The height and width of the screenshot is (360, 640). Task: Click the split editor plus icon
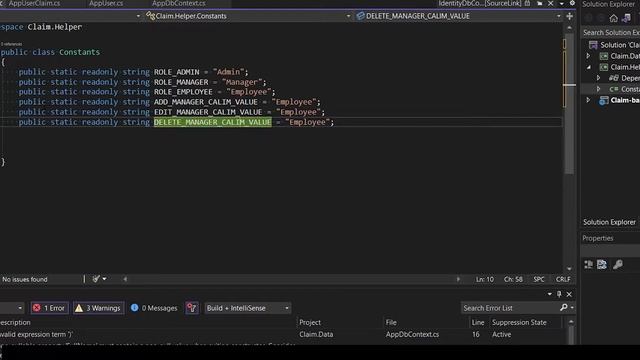[x=569, y=16]
